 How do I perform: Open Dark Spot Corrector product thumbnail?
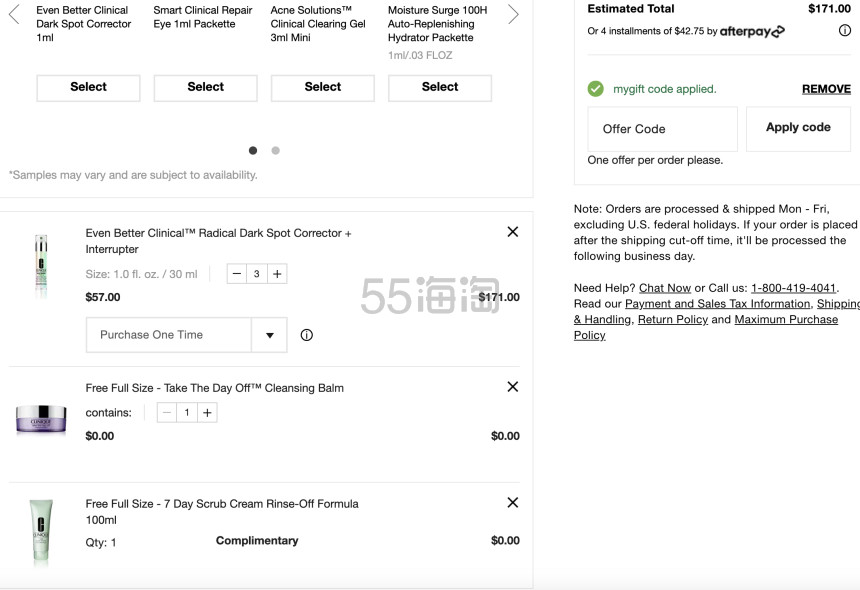click(41, 266)
